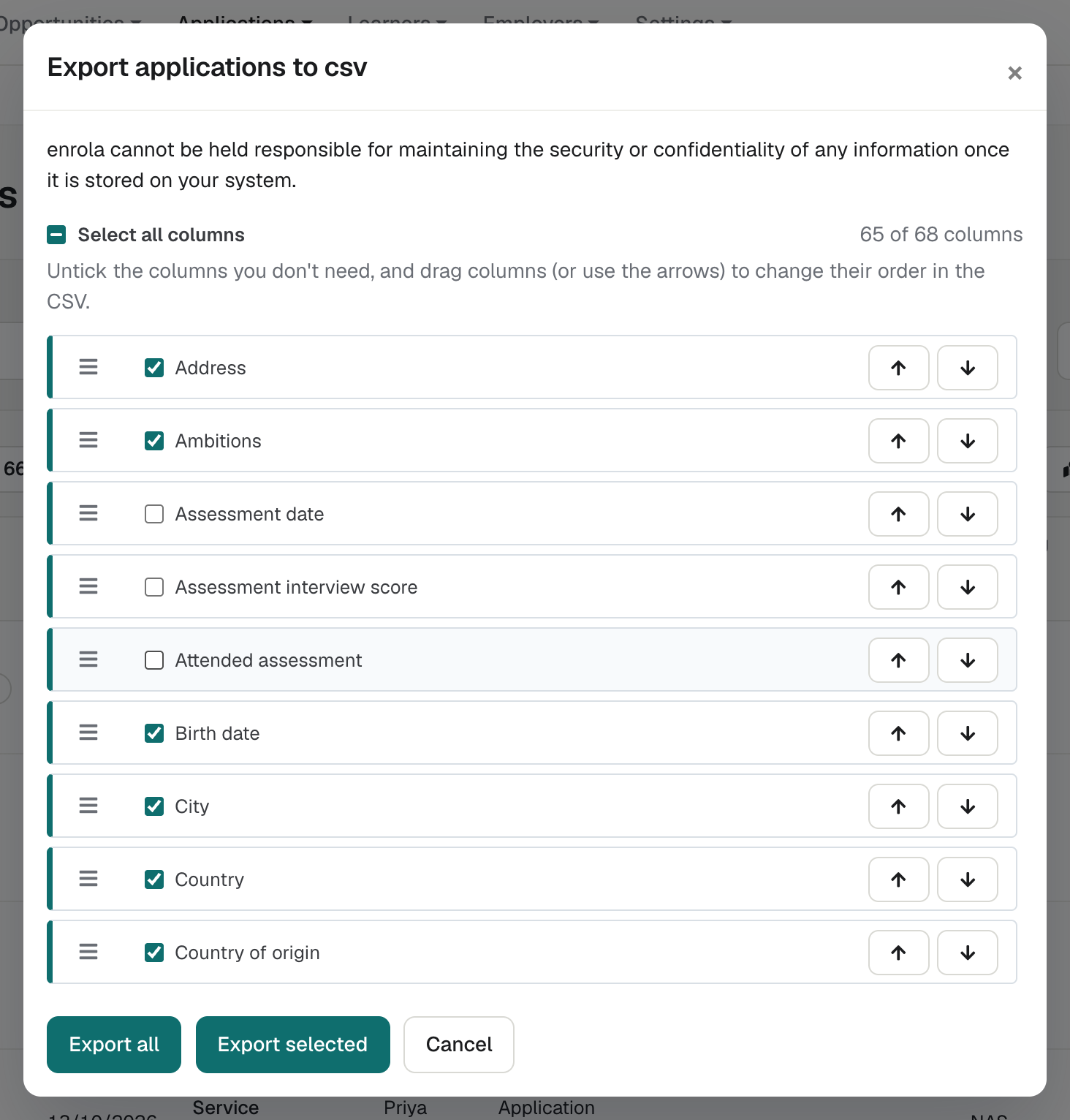Tick Assessment interview score checkbox
Screen dimensions: 1070x1120
pyautogui.click(x=154, y=587)
